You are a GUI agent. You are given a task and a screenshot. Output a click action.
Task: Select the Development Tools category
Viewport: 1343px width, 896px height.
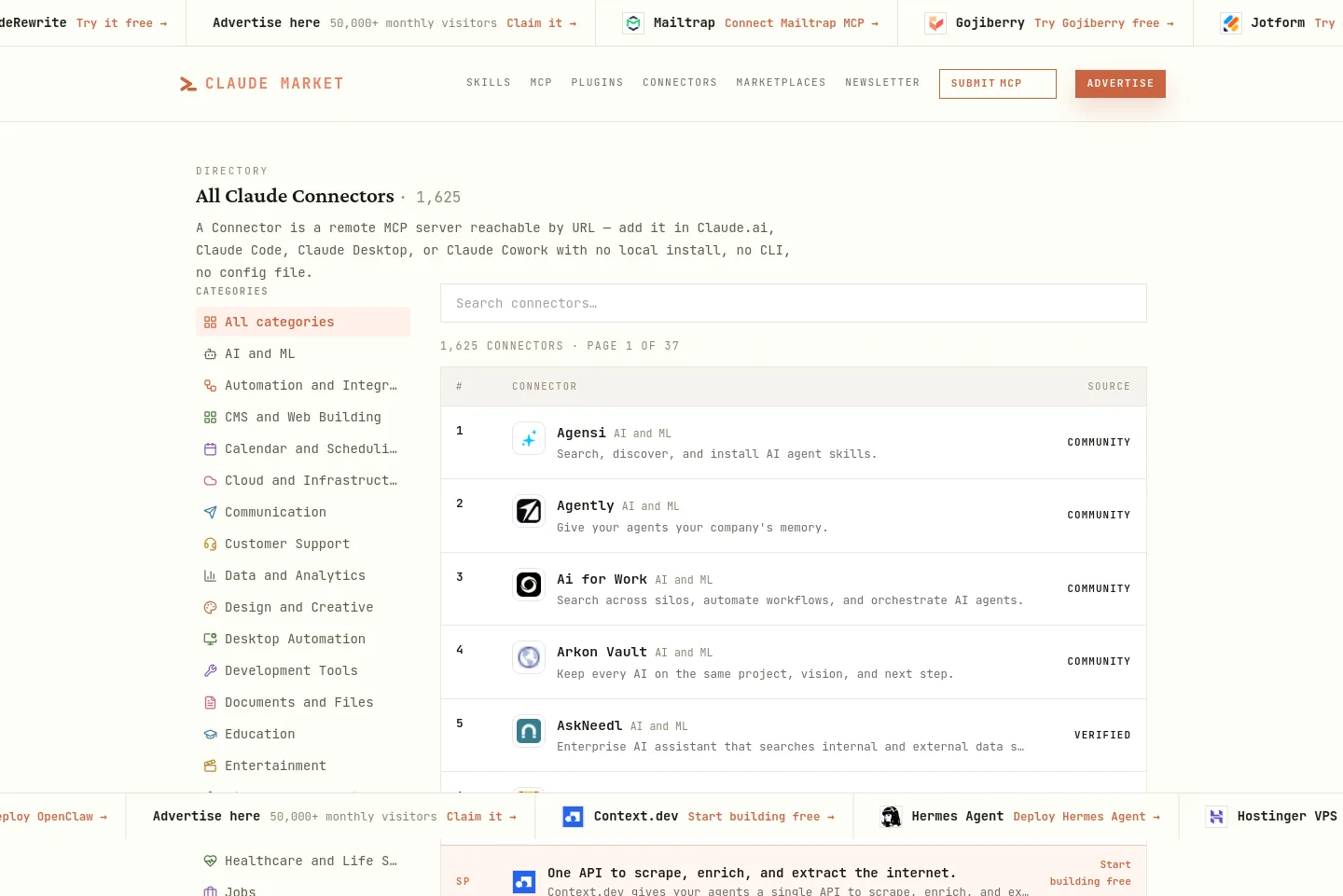tap(303, 670)
